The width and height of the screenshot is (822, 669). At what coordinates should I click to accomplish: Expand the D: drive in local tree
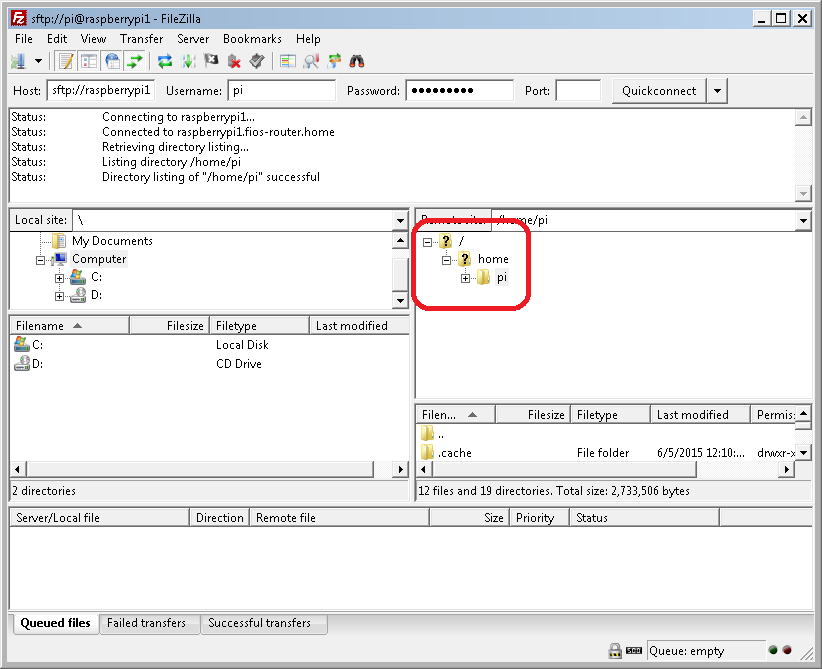click(x=59, y=297)
